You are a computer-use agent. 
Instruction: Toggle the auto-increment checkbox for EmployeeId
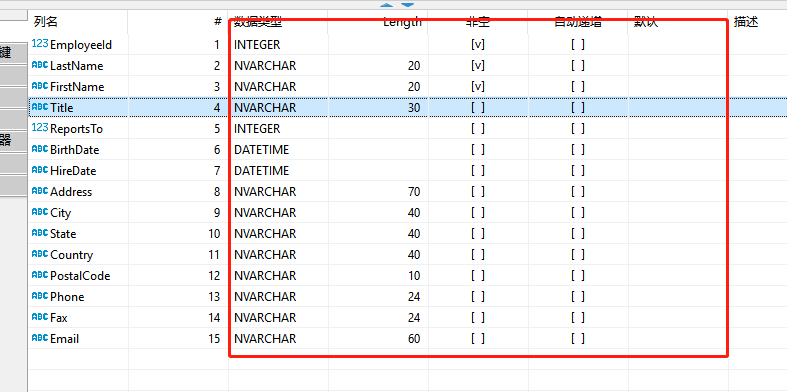pos(578,45)
